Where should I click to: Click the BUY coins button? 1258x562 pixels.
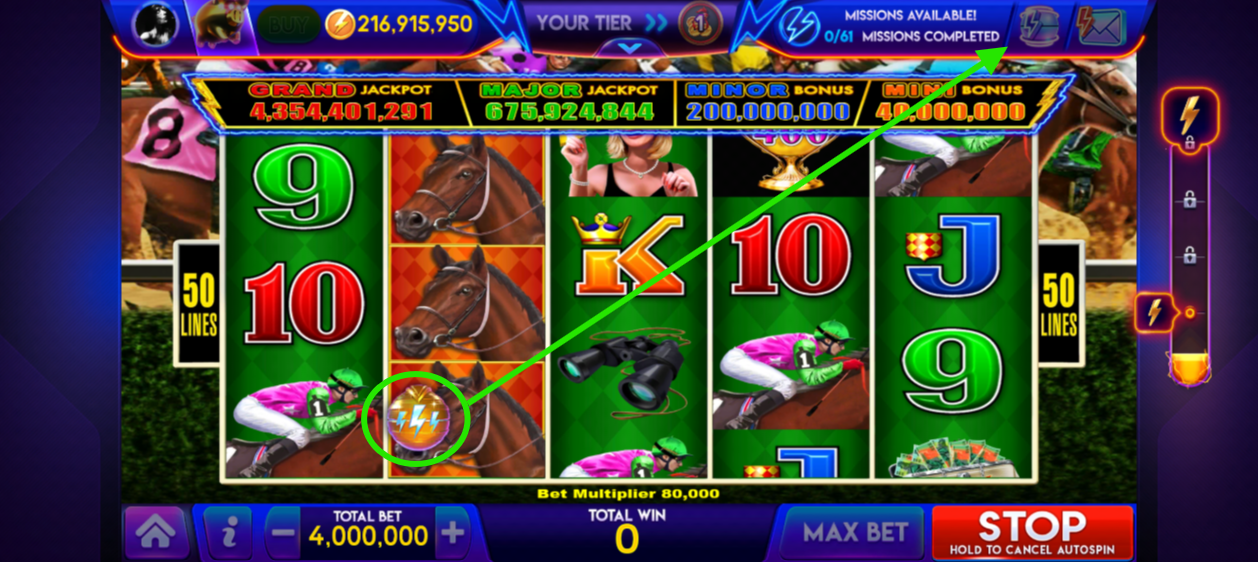tap(288, 23)
